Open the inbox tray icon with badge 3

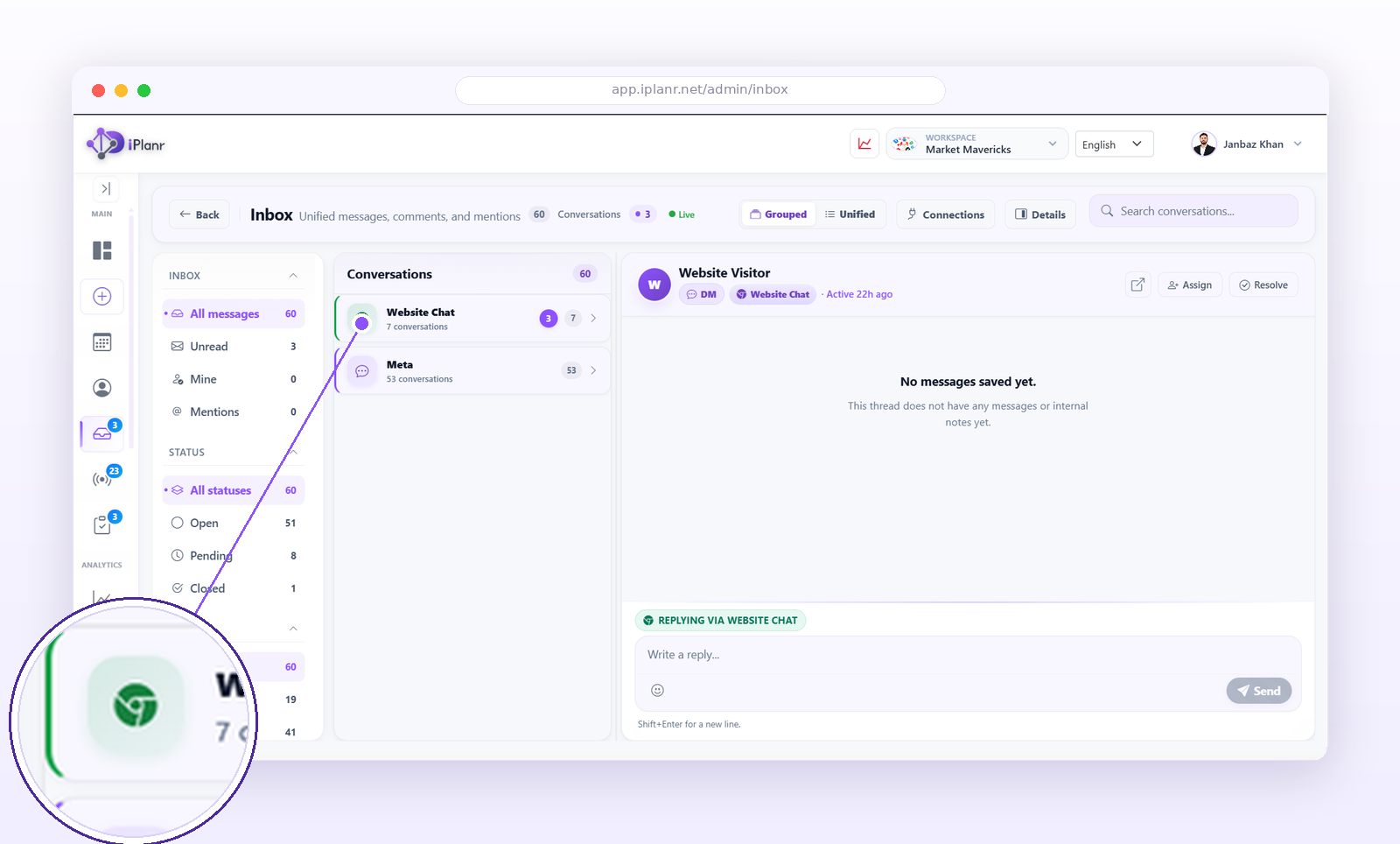pyautogui.click(x=102, y=433)
